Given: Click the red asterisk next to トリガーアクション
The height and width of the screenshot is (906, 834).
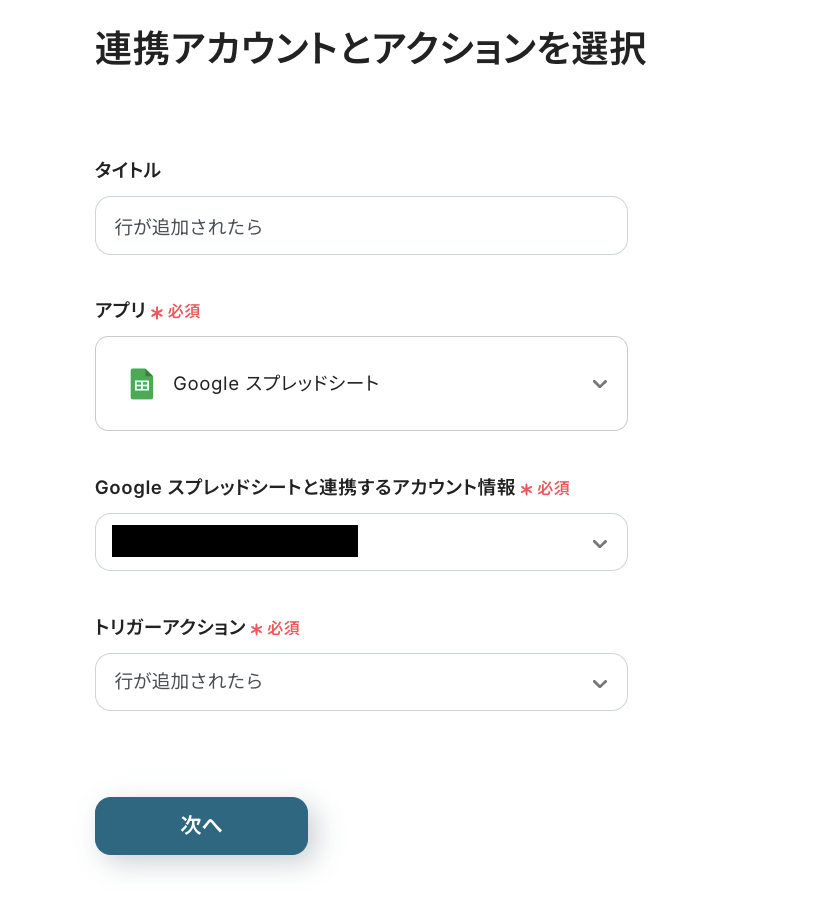Looking at the screenshot, I should (256, 629).
